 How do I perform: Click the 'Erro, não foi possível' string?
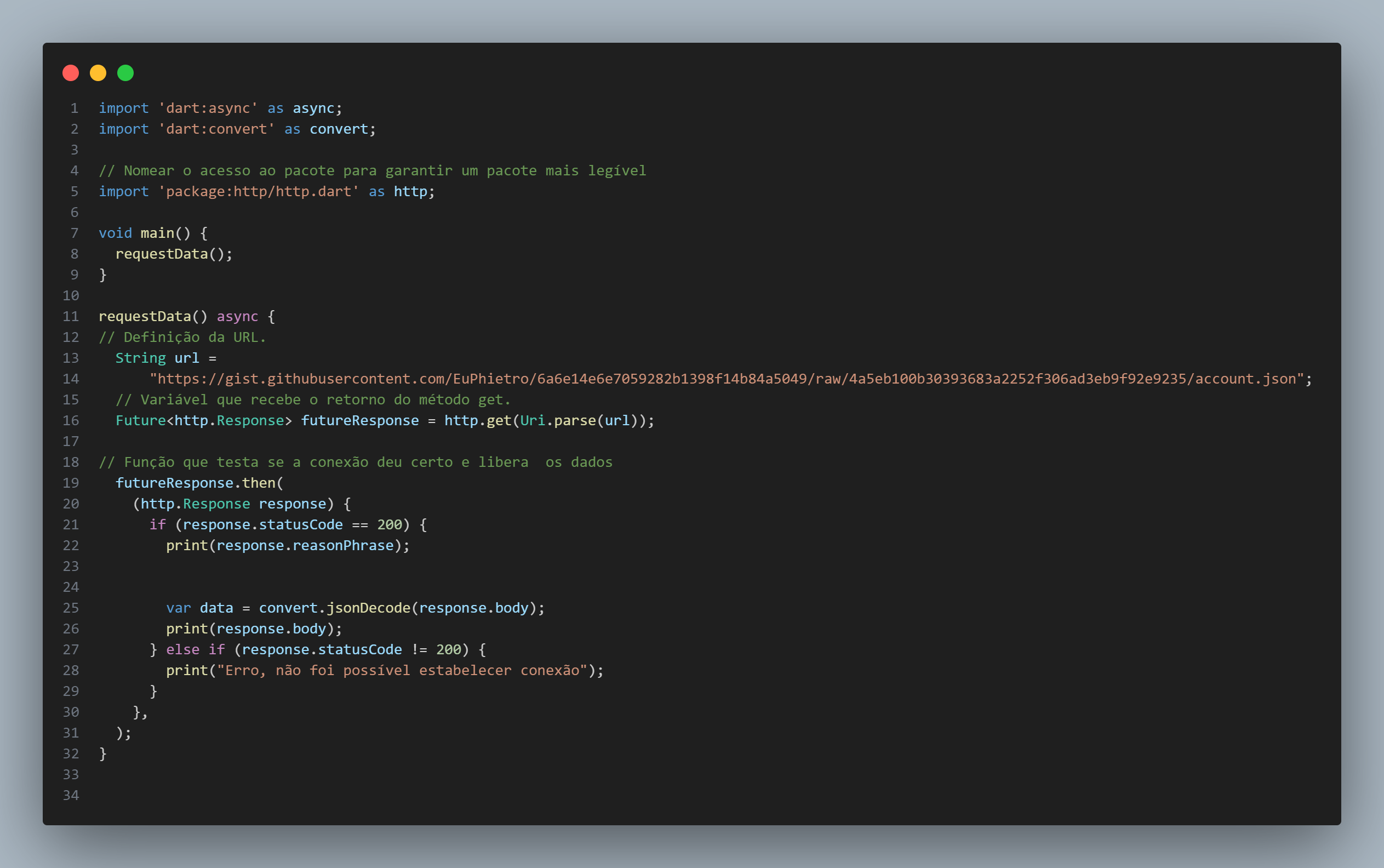[x=402, y=671]
